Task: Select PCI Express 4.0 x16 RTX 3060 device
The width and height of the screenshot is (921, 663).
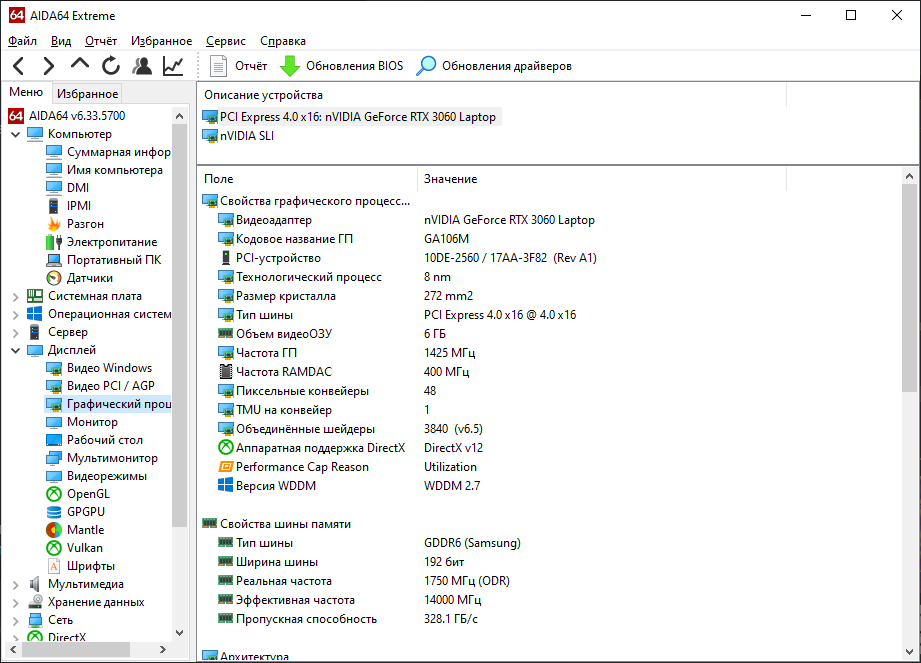Action: pos(351,117)
